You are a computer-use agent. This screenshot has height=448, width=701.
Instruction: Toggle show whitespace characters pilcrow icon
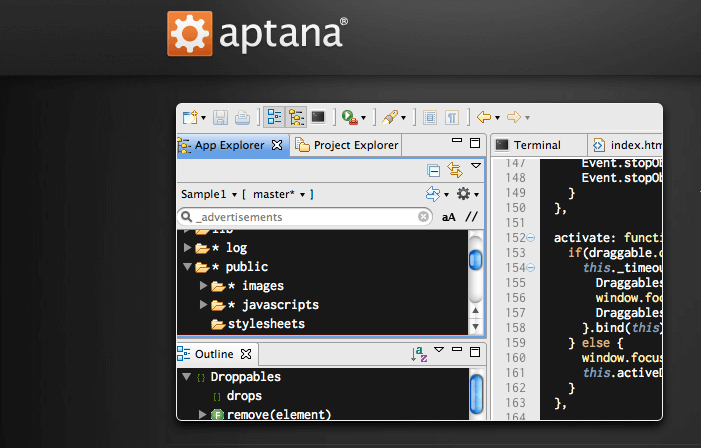(x=452, y=118)
